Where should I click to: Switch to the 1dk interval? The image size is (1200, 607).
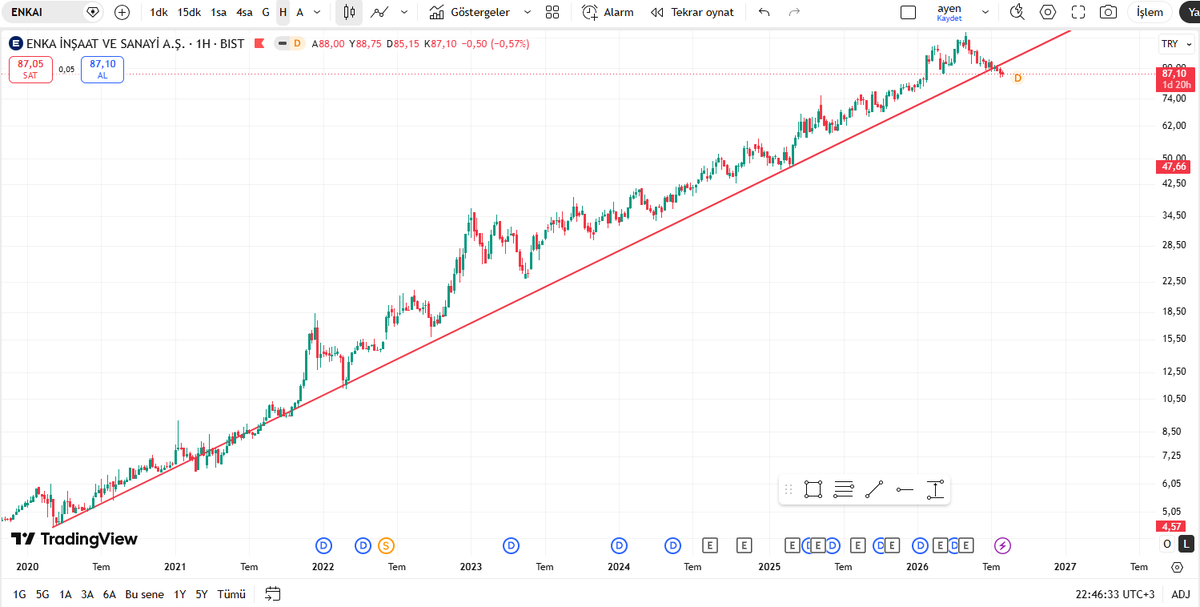click(x=158, y=12)
